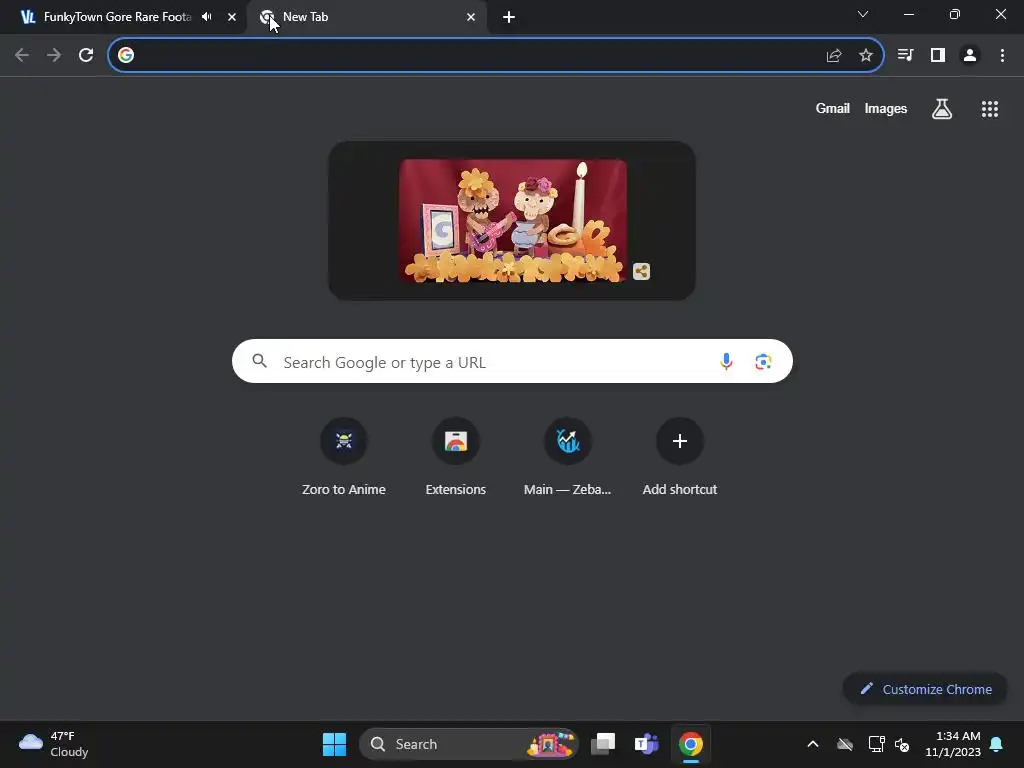Open the Gmail link
Viewport: 1024px width, 768px height.
tap(833, 108)
